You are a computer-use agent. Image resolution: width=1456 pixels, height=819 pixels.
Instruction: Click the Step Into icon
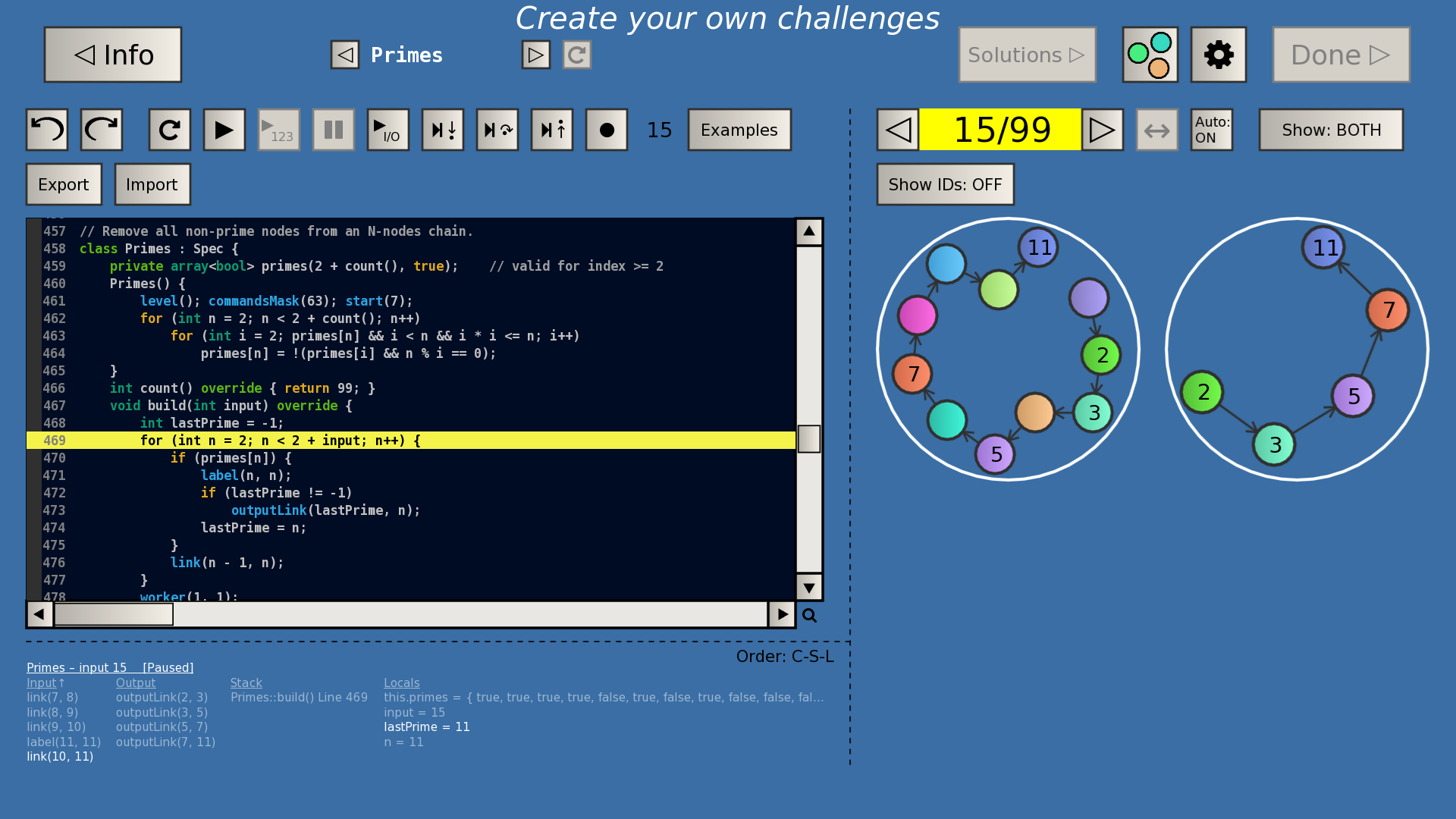tap(443, 130)
